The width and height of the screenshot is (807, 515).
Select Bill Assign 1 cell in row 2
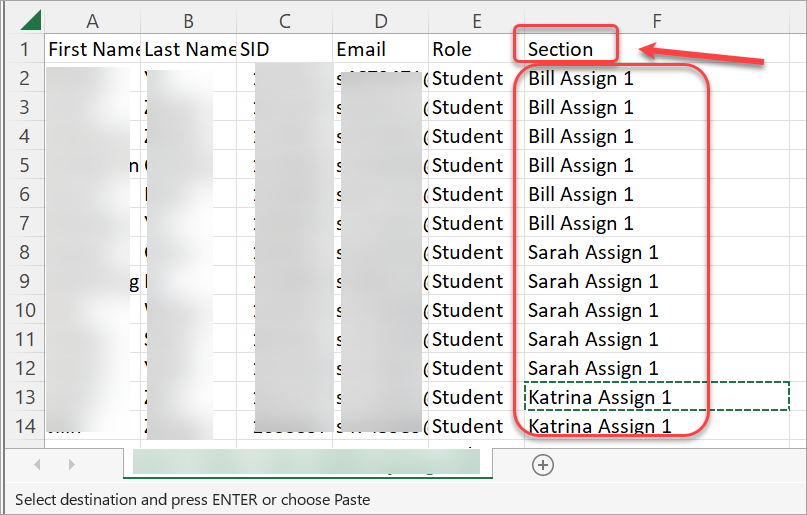tap(657, 78)
